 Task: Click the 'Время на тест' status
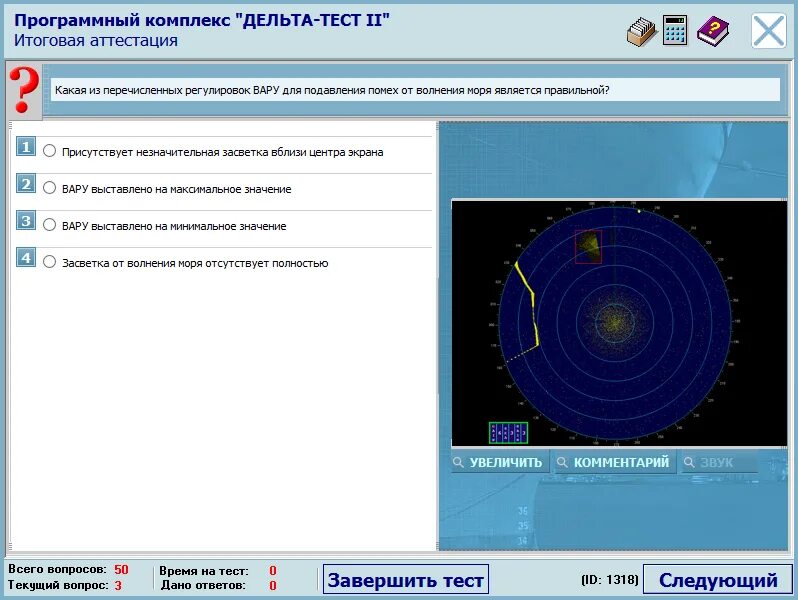point(218,570)
